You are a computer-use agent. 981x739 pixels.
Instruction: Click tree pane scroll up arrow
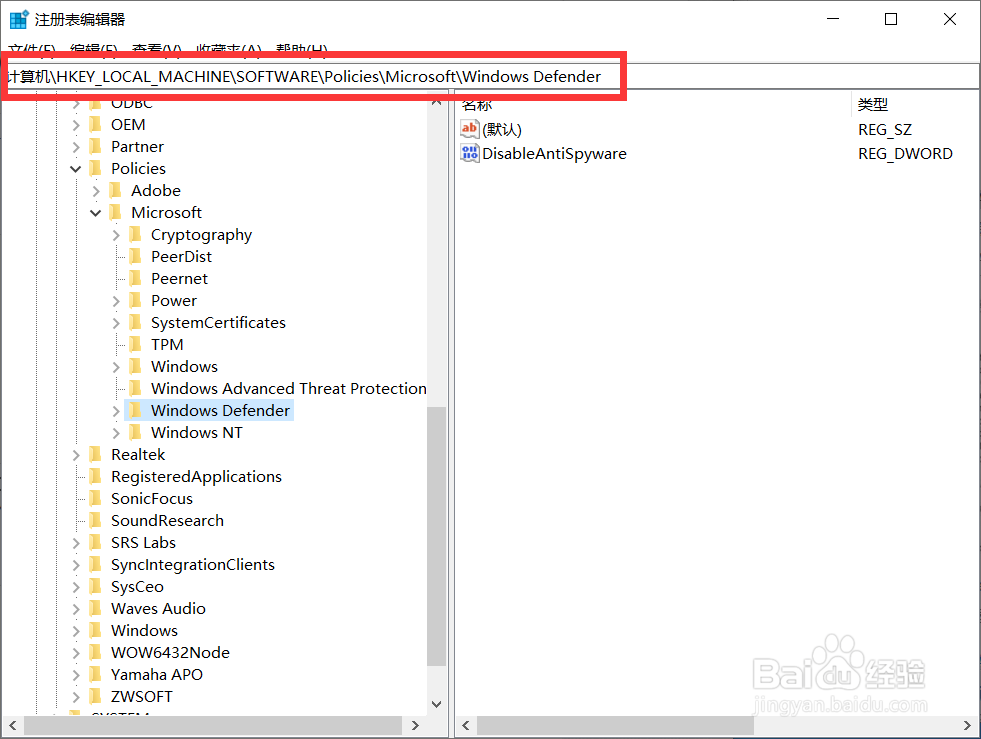click(436, 101)
